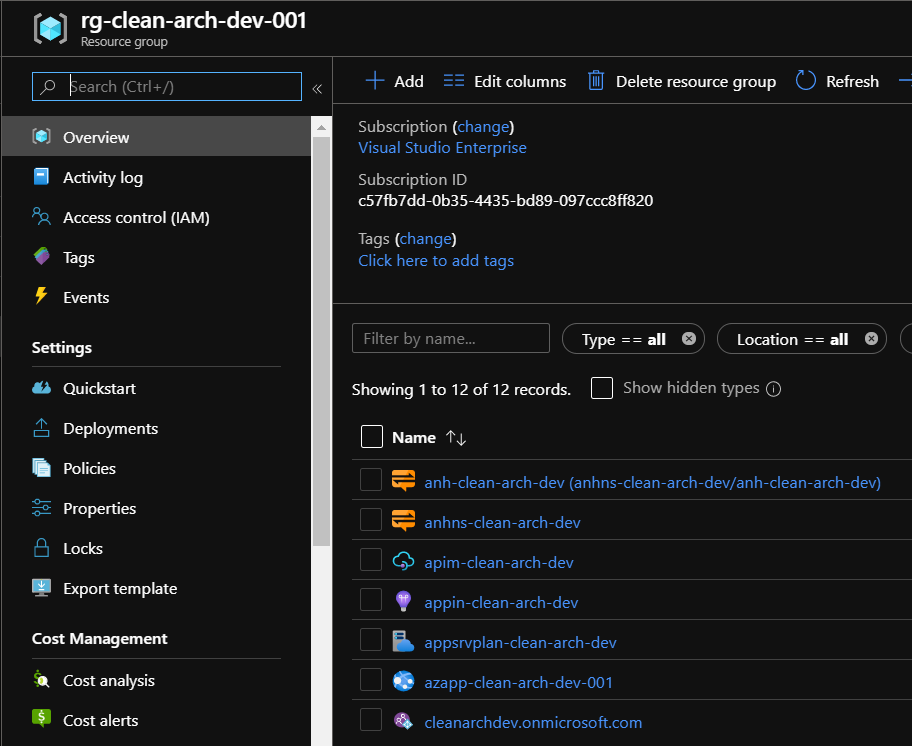This screenshot has width=912, height=746.
Task: Click change link next to Subscription
Action: [x=483, y=126]
